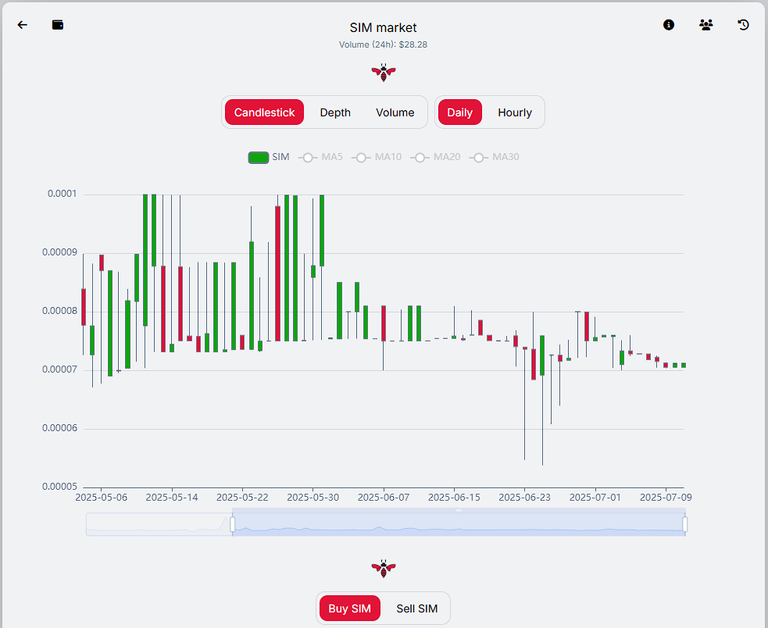This screenshot has width=768, height=628.
Task: Go back using the left arrow icon
Action: click(x=23, y=25)
